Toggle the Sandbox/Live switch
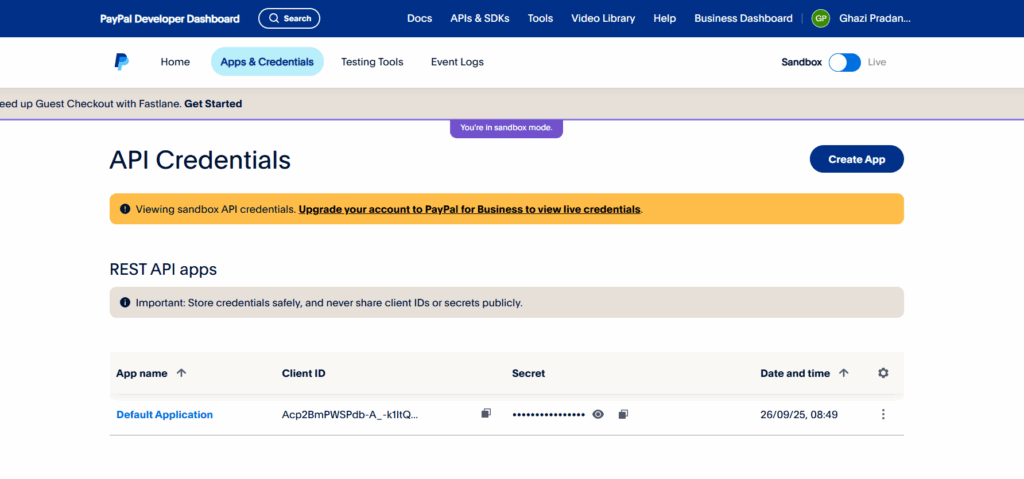 pyautogui.click(x=845, y=62)
